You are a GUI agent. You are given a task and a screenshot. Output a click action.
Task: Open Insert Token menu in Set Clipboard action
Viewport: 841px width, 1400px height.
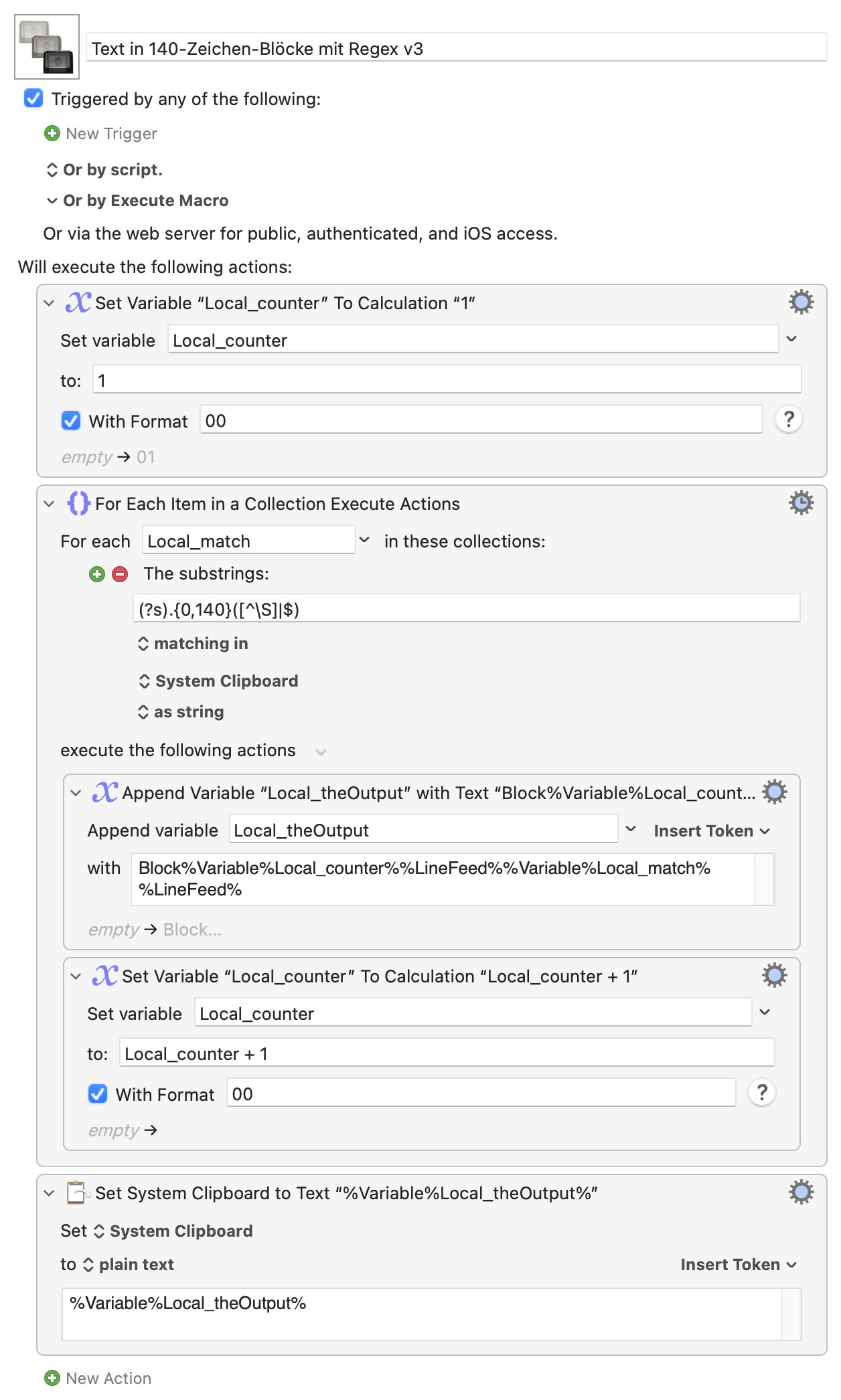pyautogui.click(x=738, y=1264)
